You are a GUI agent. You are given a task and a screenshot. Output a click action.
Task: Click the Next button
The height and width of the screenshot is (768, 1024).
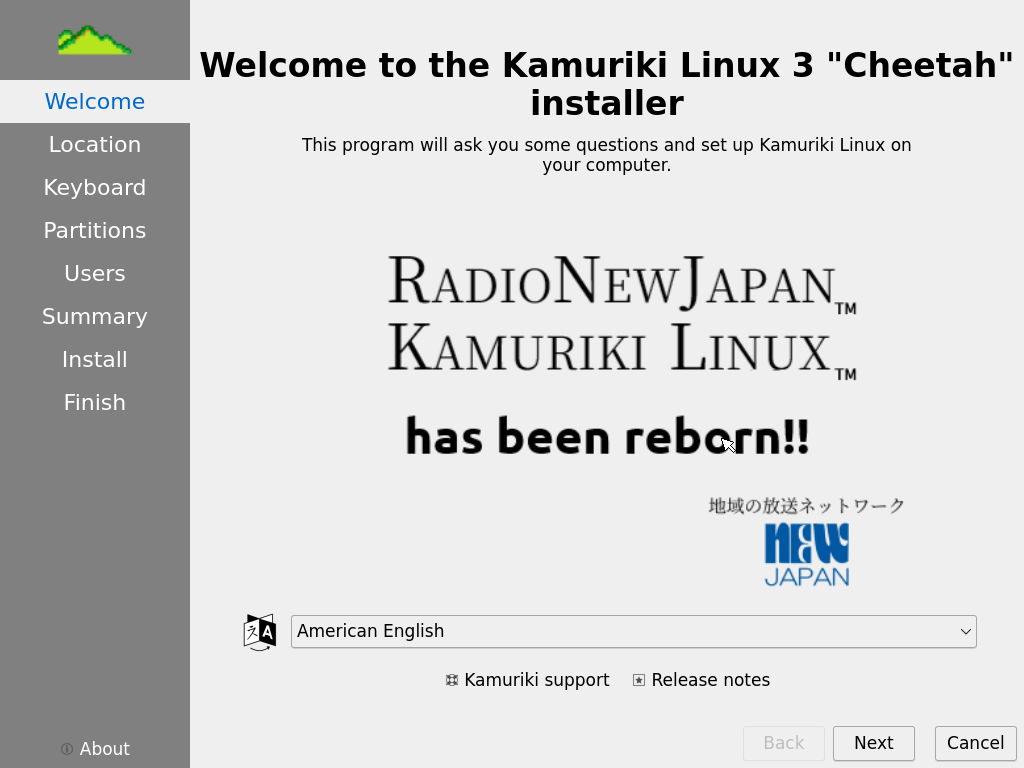click(874, 743)
